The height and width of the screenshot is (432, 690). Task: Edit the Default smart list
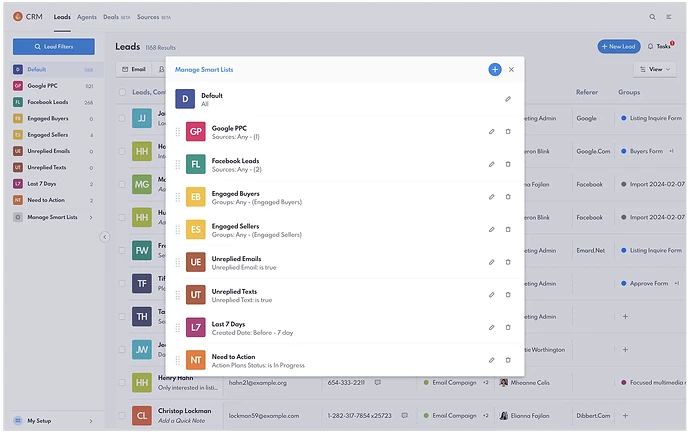(x=507, y=99)
